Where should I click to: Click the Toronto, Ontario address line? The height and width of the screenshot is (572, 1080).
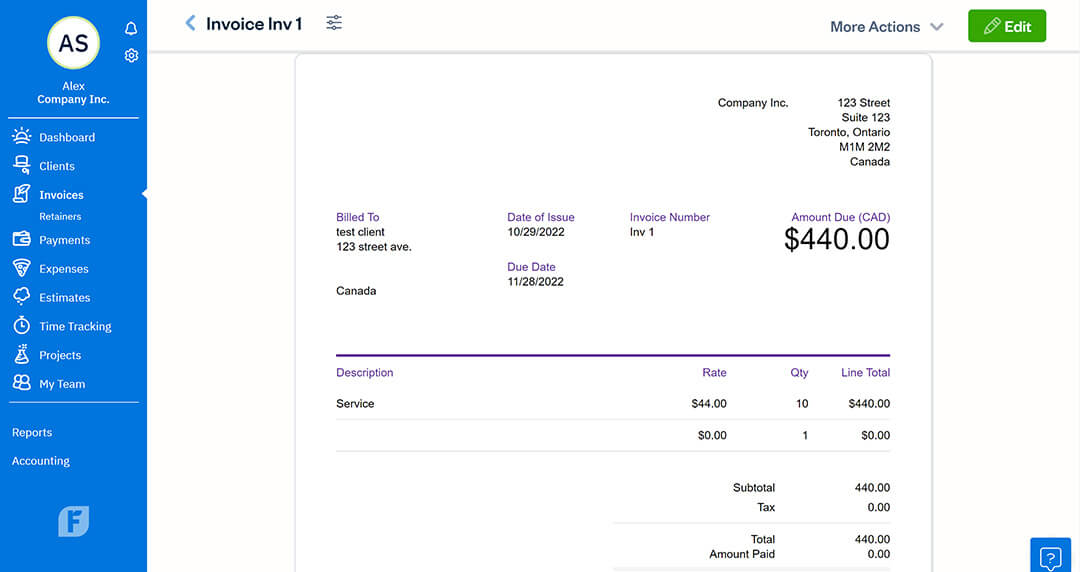tap(849, 132)
